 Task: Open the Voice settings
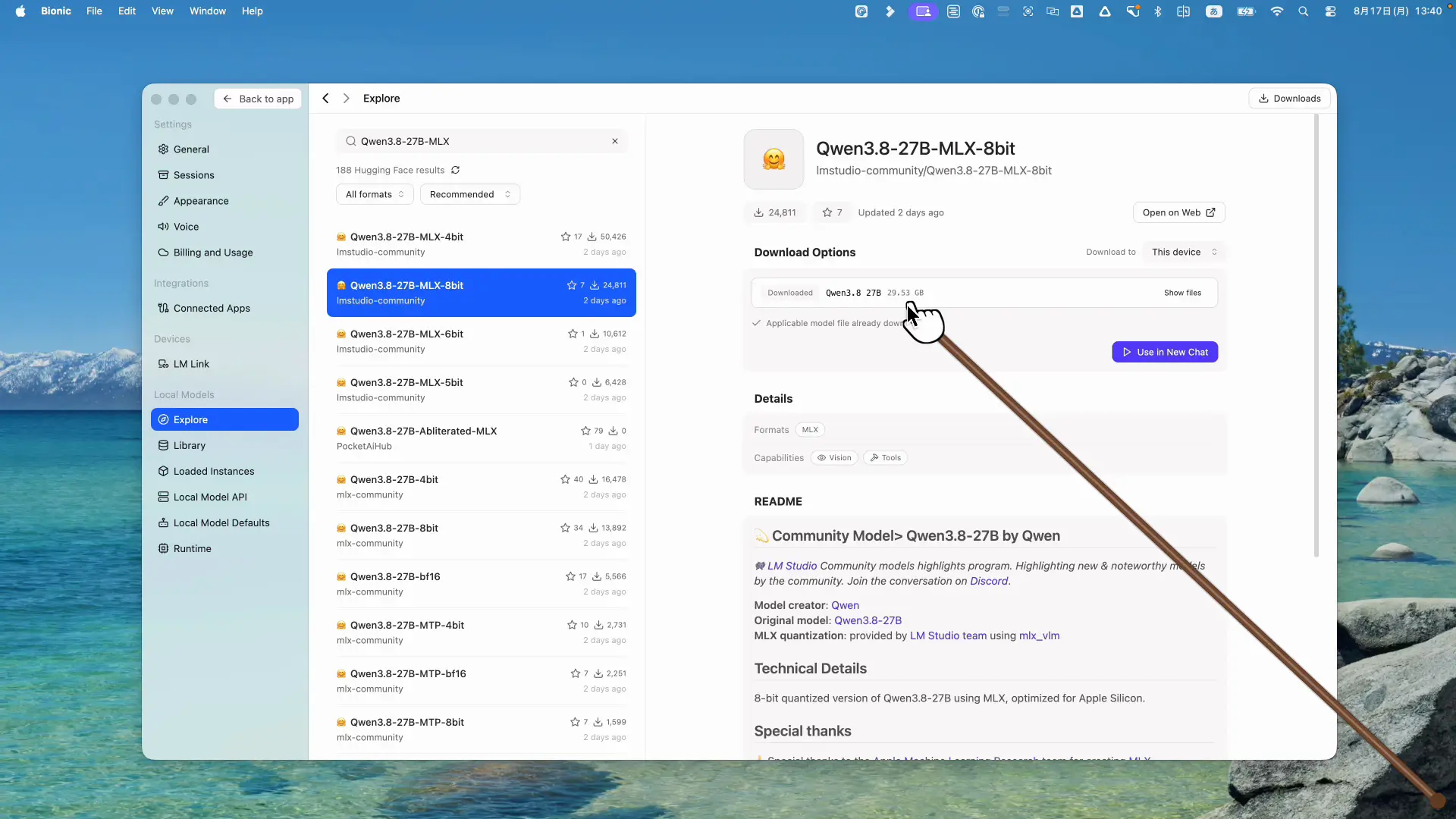(224, 227)
